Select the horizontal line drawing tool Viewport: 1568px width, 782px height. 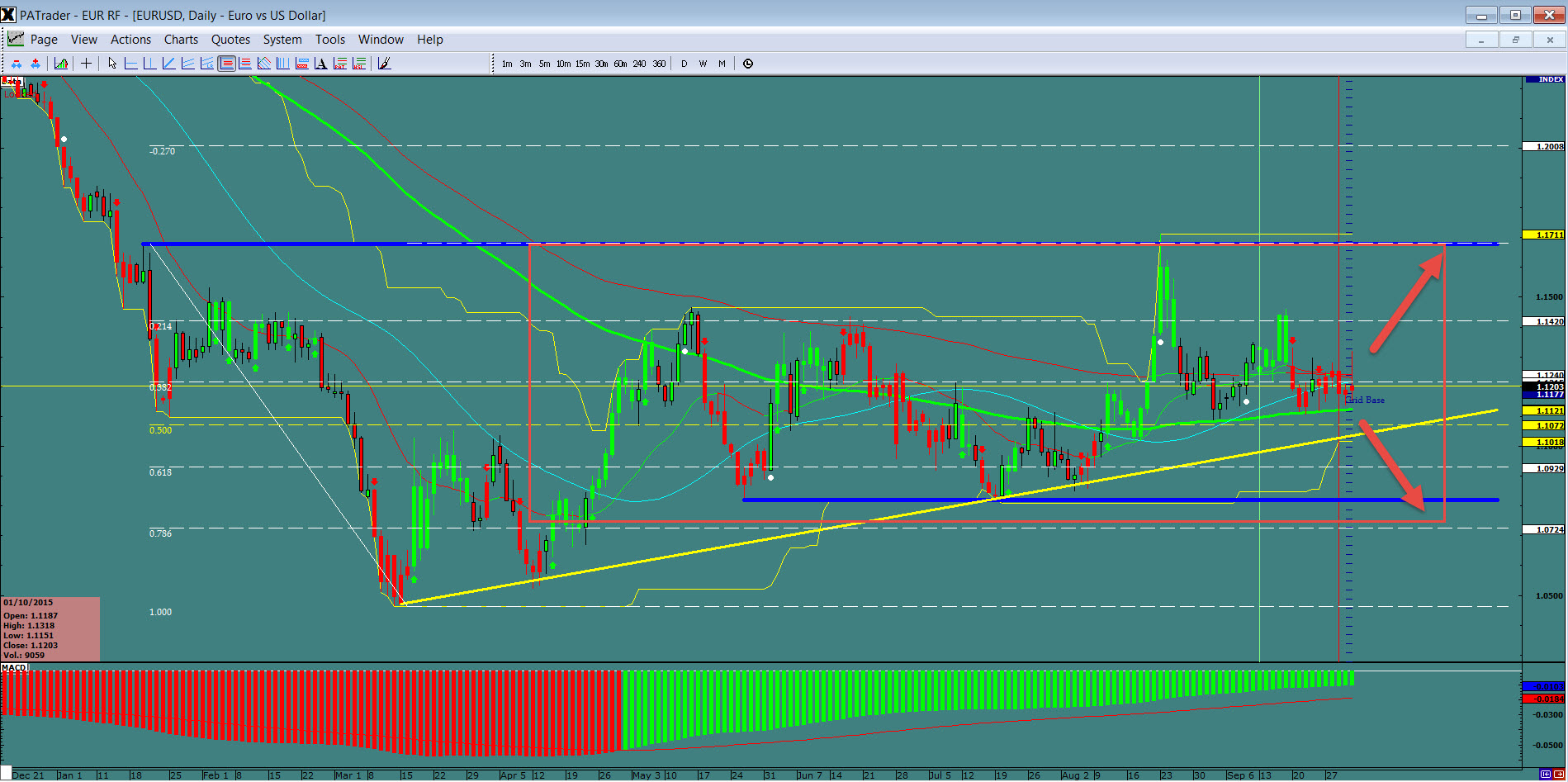point(130,64)
